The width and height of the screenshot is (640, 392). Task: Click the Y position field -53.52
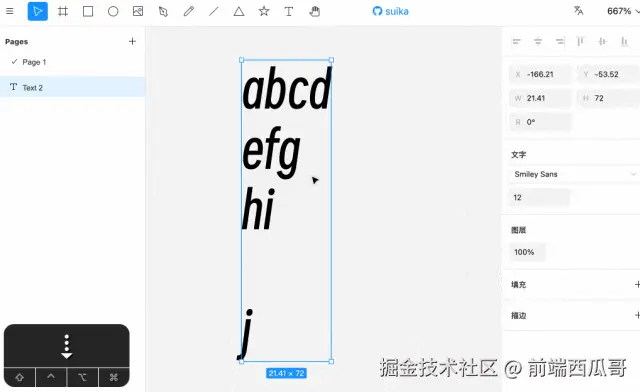tap(609, 74)
